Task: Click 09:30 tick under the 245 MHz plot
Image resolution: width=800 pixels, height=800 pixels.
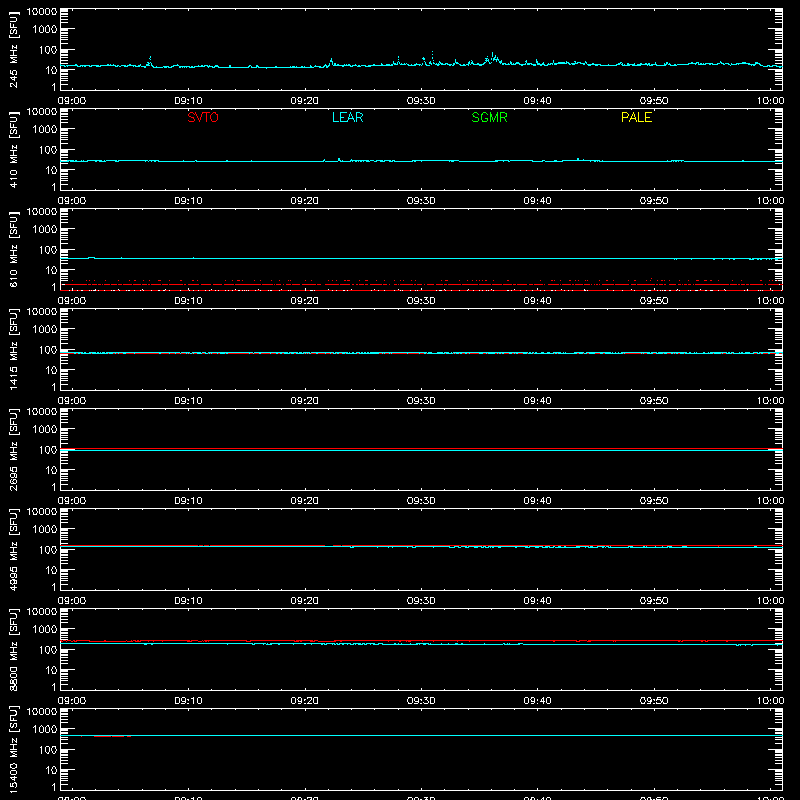Action: click(421, 101)
